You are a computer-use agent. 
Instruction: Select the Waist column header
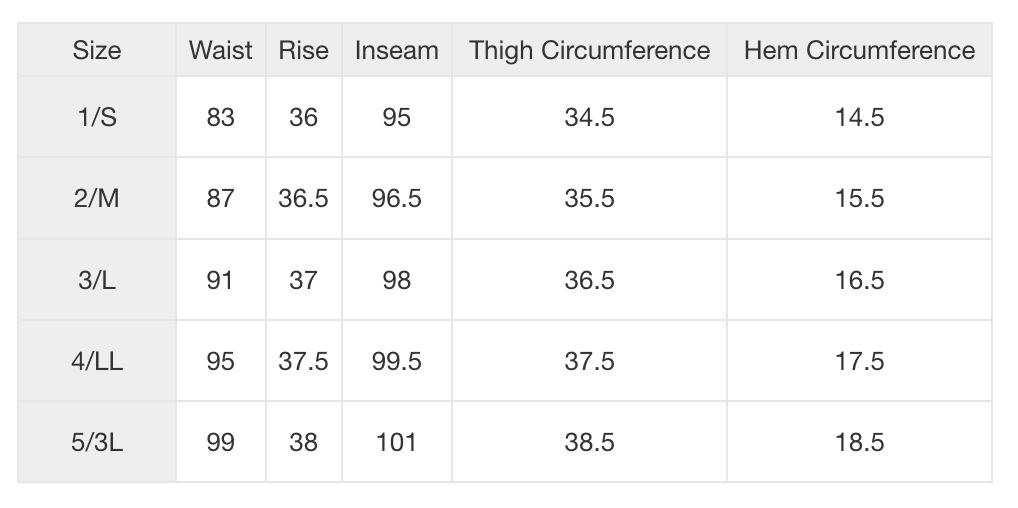point(221,50)
